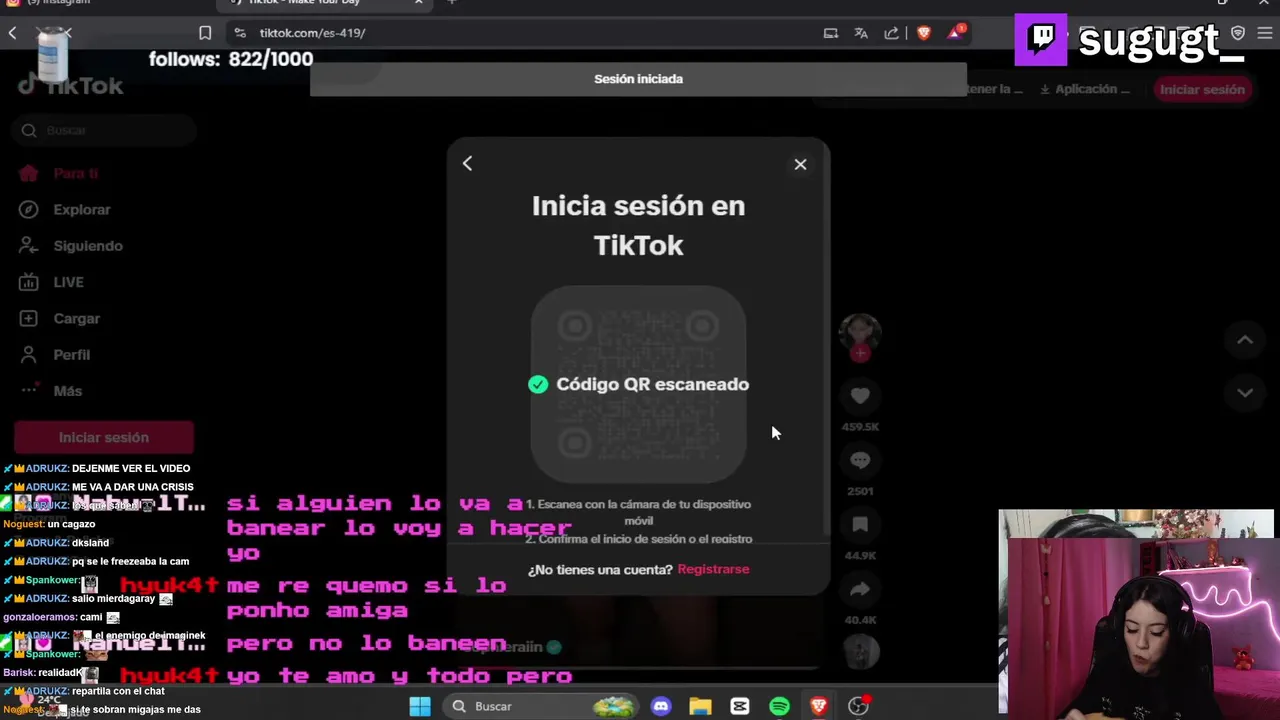Screen dimensions: 1280x720
Task: Open the video creator's avatar
Action: point(860,334)
